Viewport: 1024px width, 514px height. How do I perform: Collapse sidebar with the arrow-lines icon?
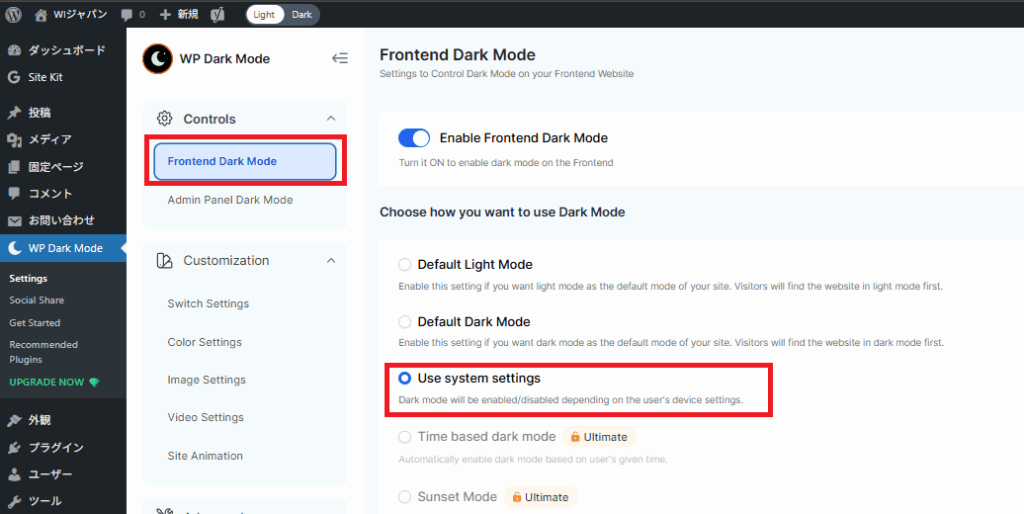coord(340,59)
